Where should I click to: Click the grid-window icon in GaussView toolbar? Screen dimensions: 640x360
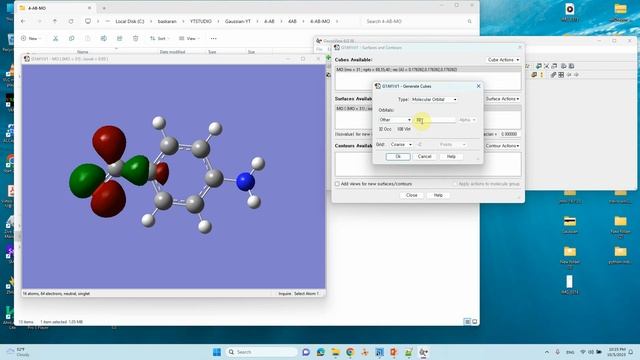click(561, 75)
